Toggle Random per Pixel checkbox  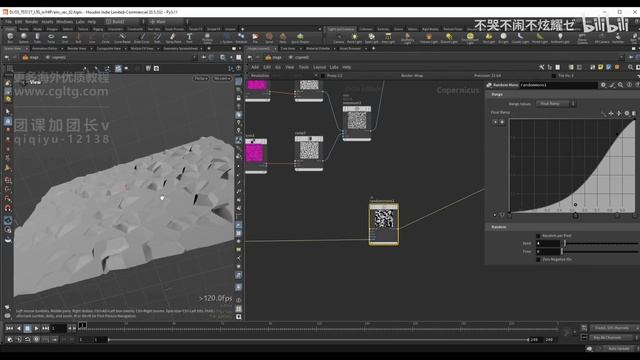click(538, 236)
